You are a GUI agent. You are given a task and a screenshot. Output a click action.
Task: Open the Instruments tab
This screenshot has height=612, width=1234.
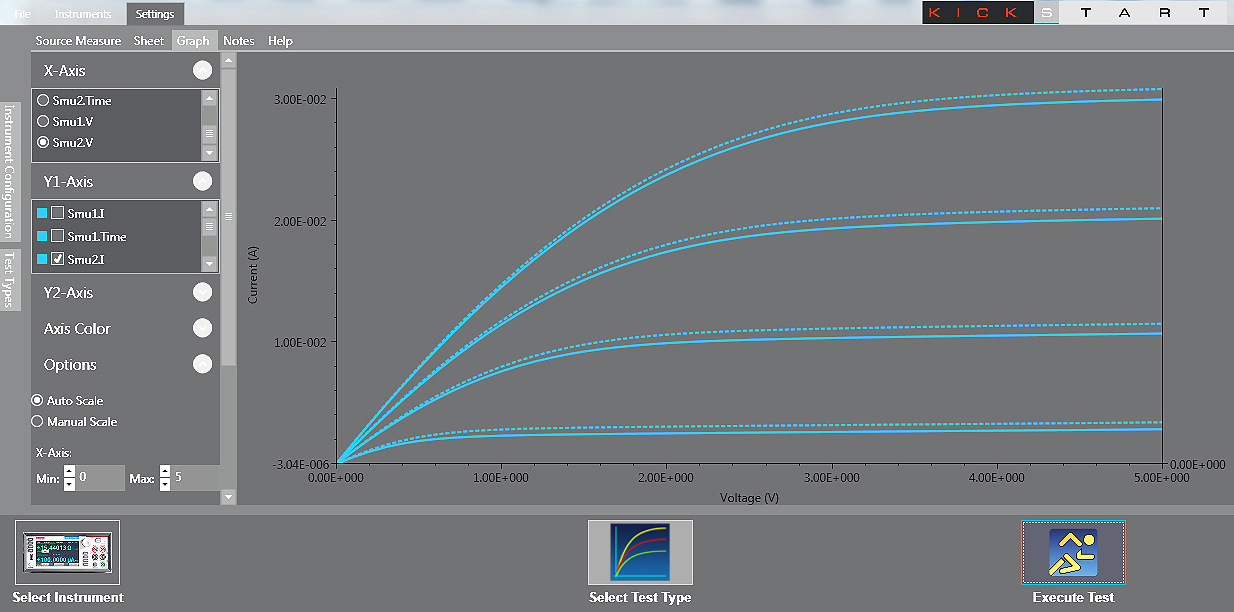(83, 14)
